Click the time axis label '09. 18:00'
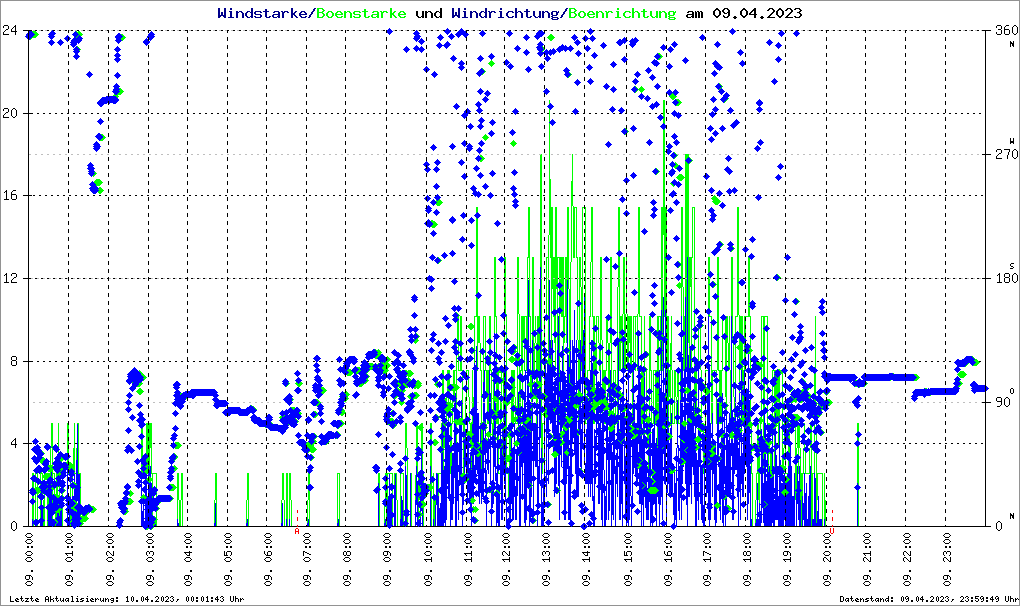The image size is (1020, 606). point(747,560)
